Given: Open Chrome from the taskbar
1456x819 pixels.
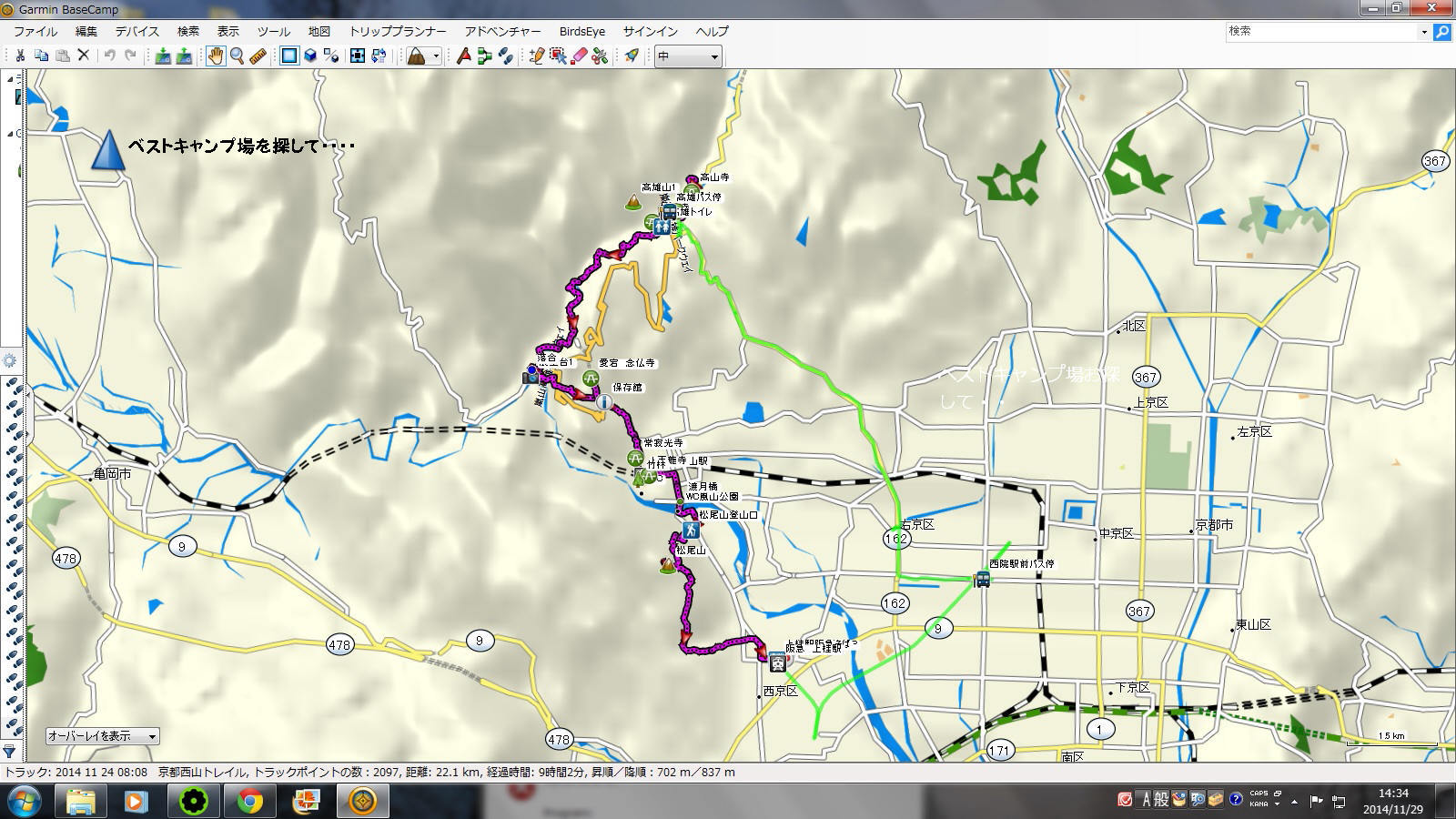Looking at the screenshot, I should click(x=250, y=801).
